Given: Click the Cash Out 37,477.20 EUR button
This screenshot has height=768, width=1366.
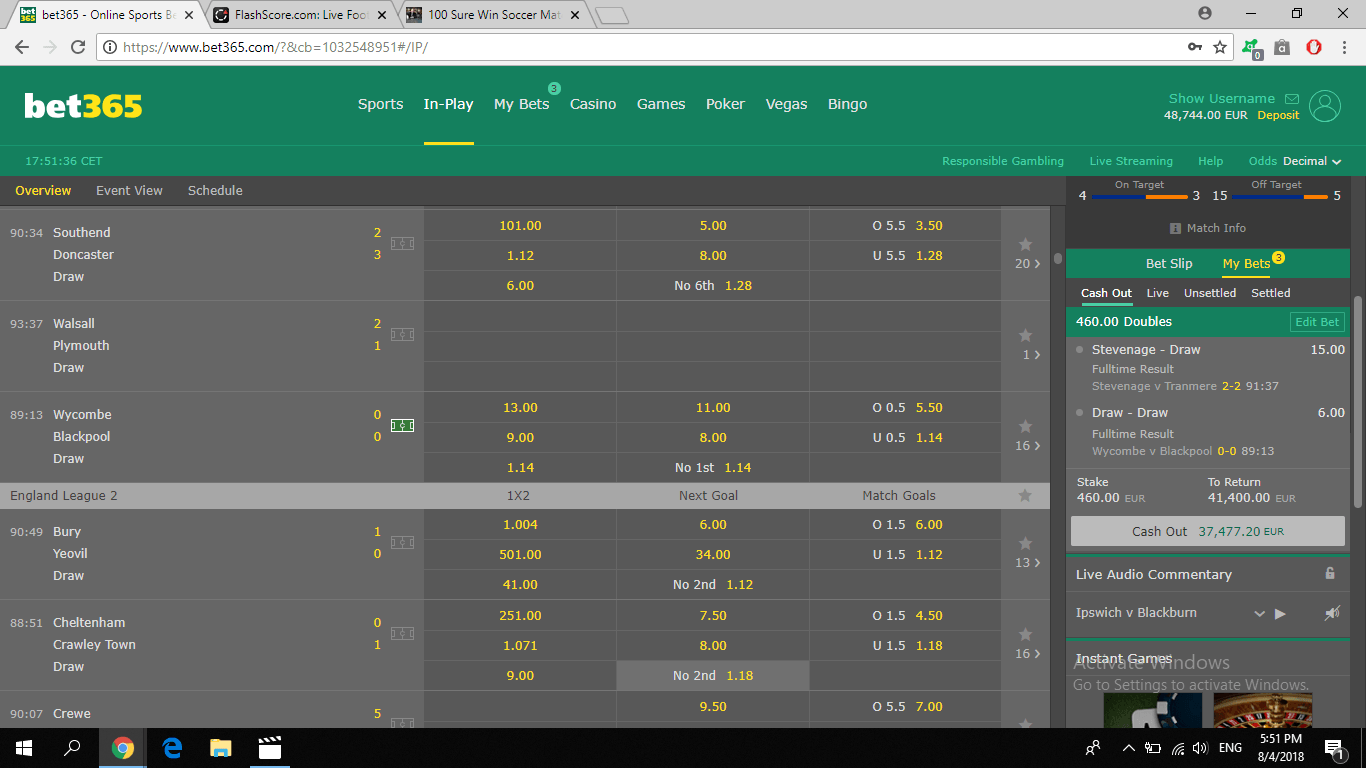Looking at the screenshot, I should pyautogui.click(x=1208, y=531).
